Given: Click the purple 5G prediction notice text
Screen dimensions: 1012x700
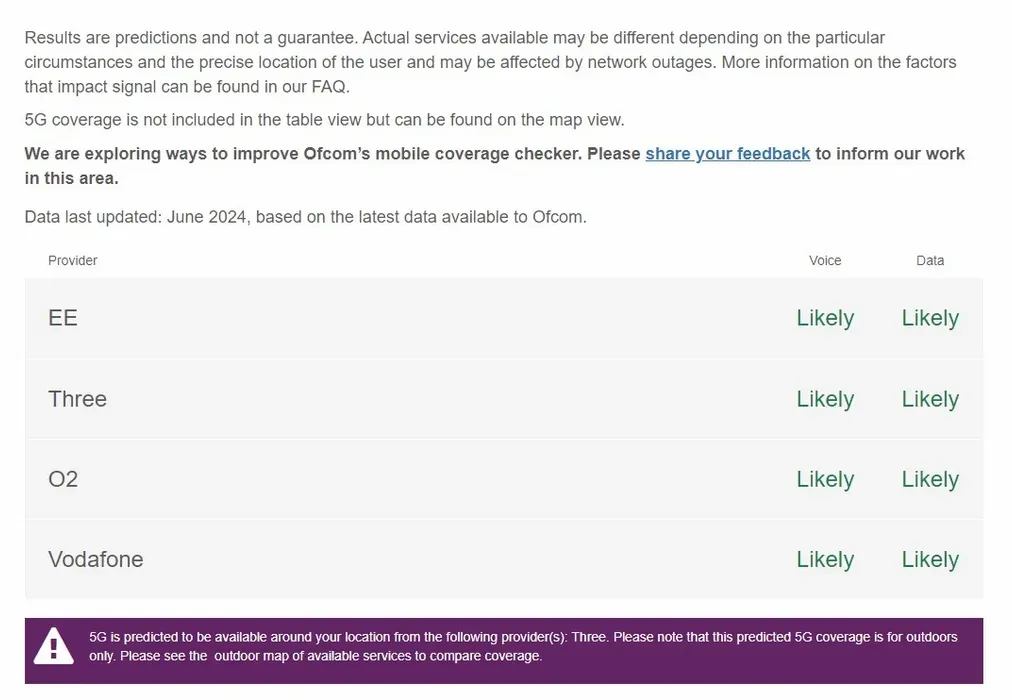Looking at the screenshot, I should pyautogui.click(x=522, y=646).
